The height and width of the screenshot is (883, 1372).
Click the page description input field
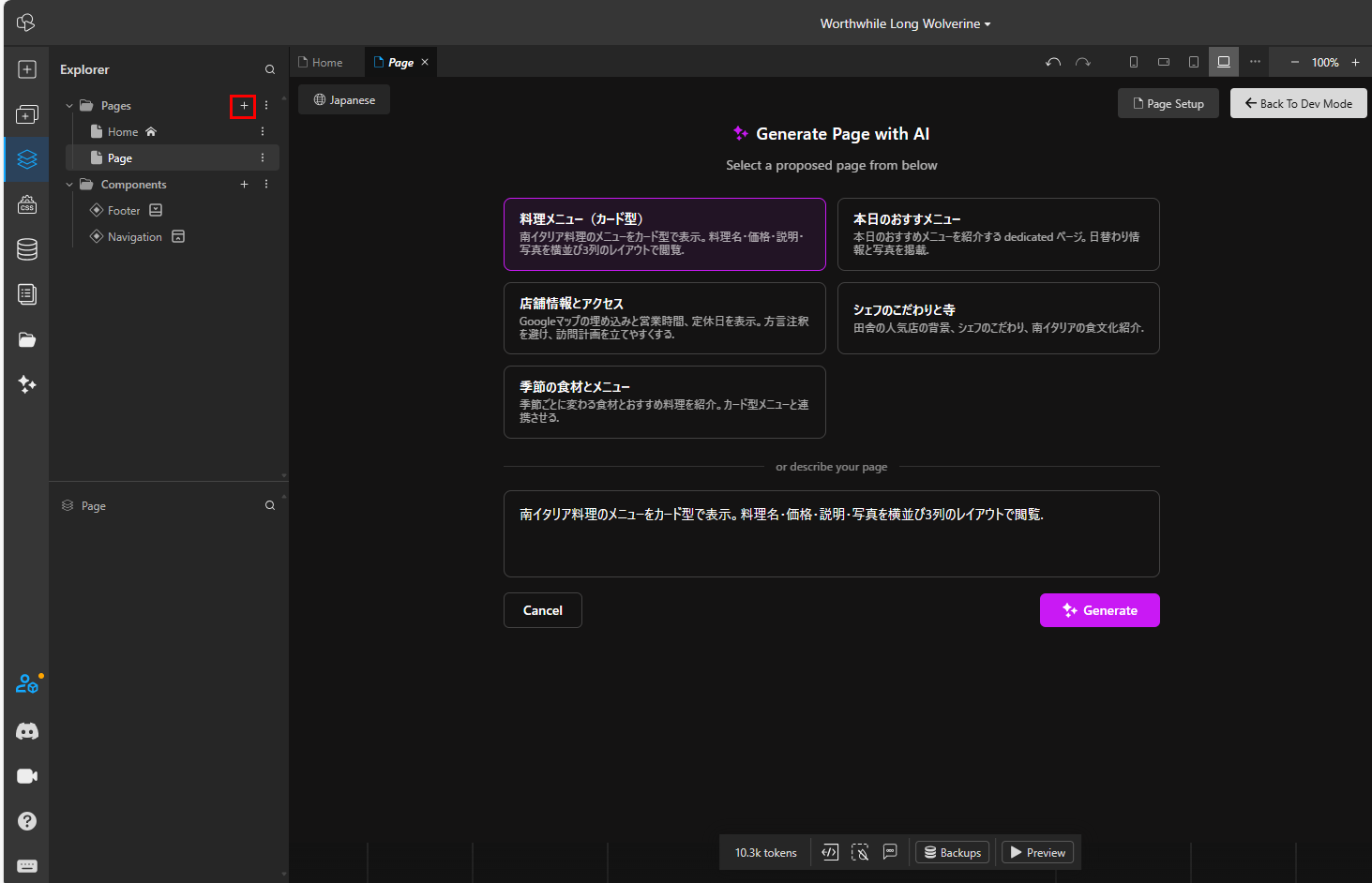(x=831, y=533)
